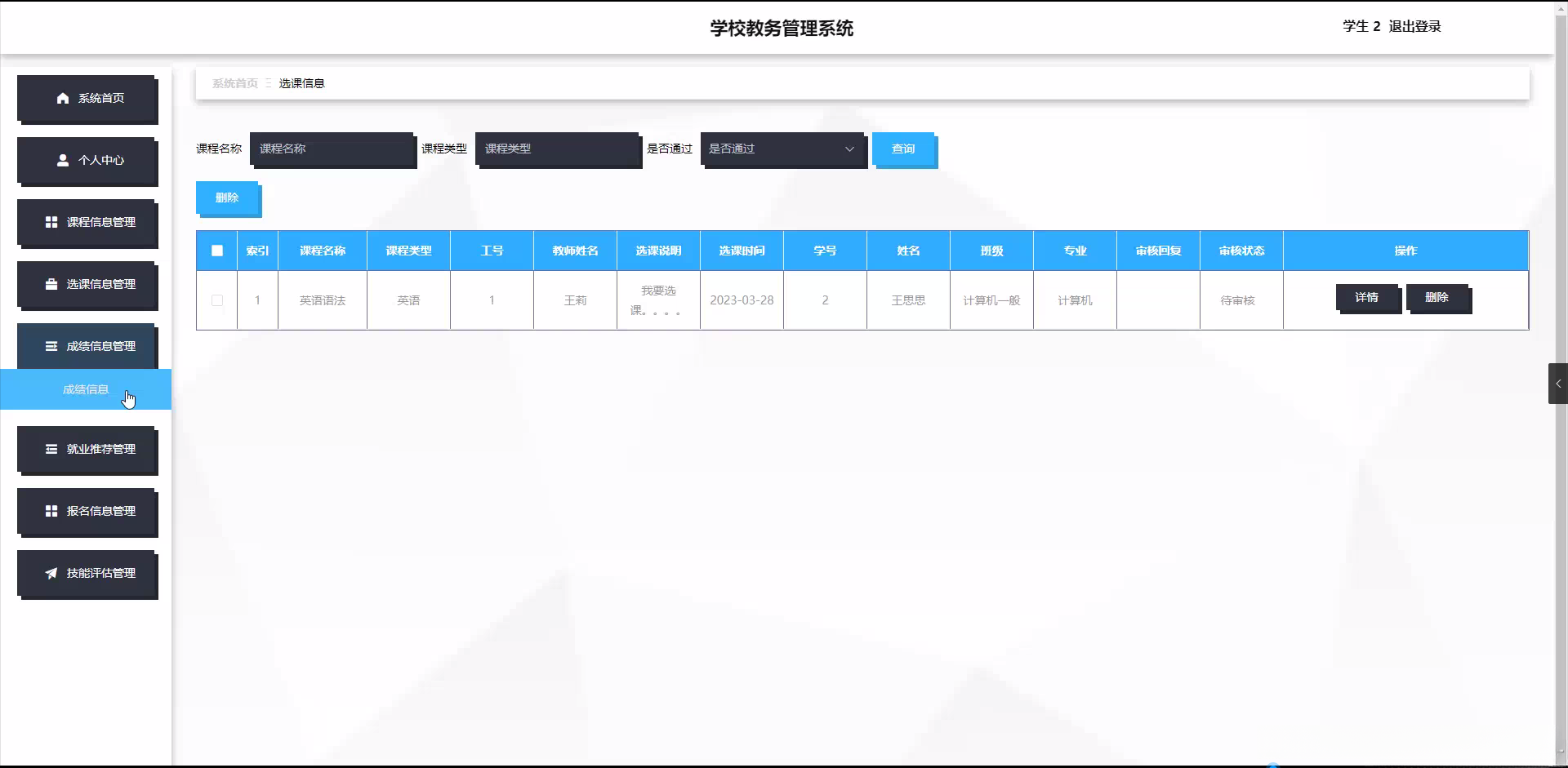Expand the collapsed side panel arrow at right edge
The height and width of the screenshot is (768, 1568).
1558,384
